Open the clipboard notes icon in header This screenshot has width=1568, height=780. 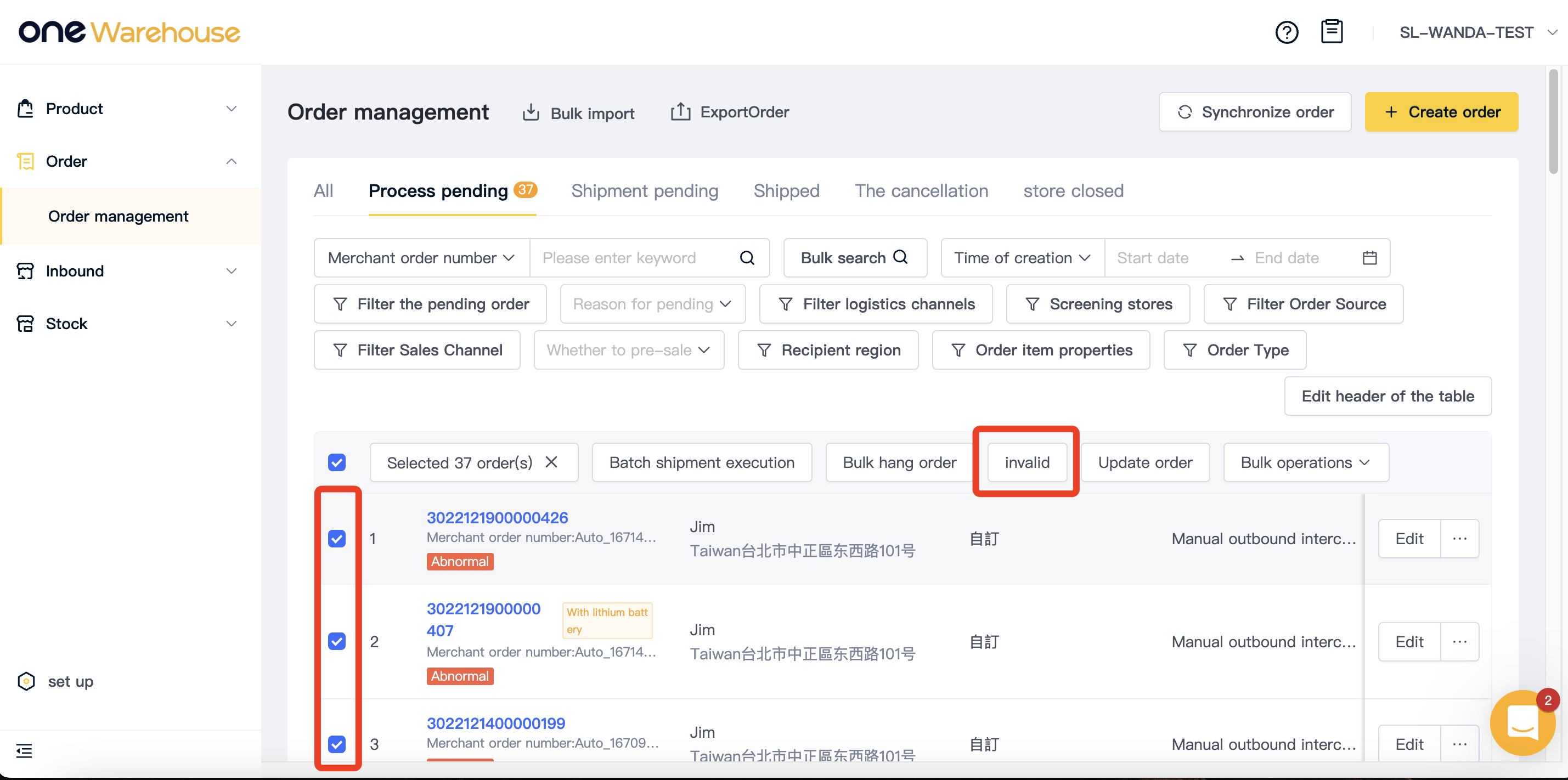coord(1331,32)
